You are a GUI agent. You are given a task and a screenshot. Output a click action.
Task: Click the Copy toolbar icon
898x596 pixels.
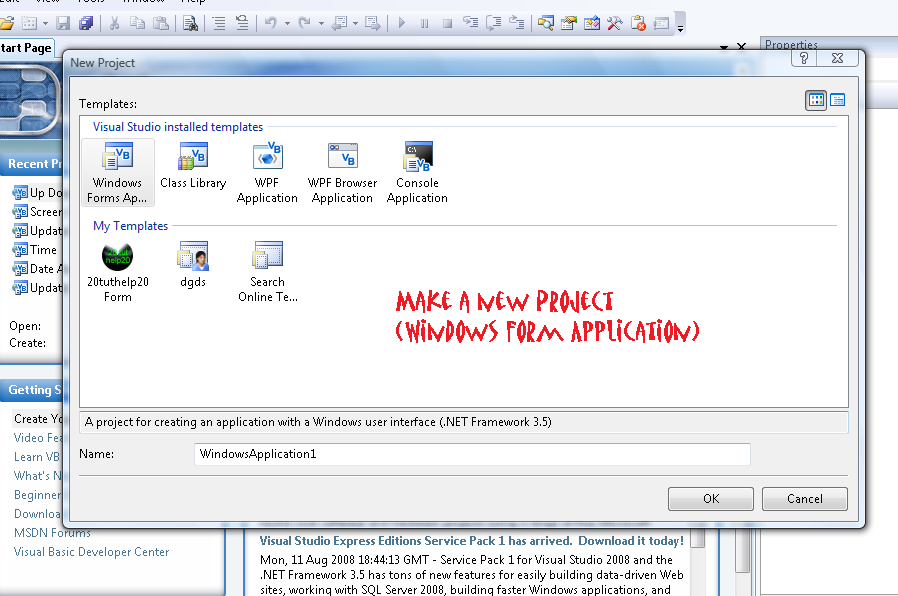click(x=137, y=23)
